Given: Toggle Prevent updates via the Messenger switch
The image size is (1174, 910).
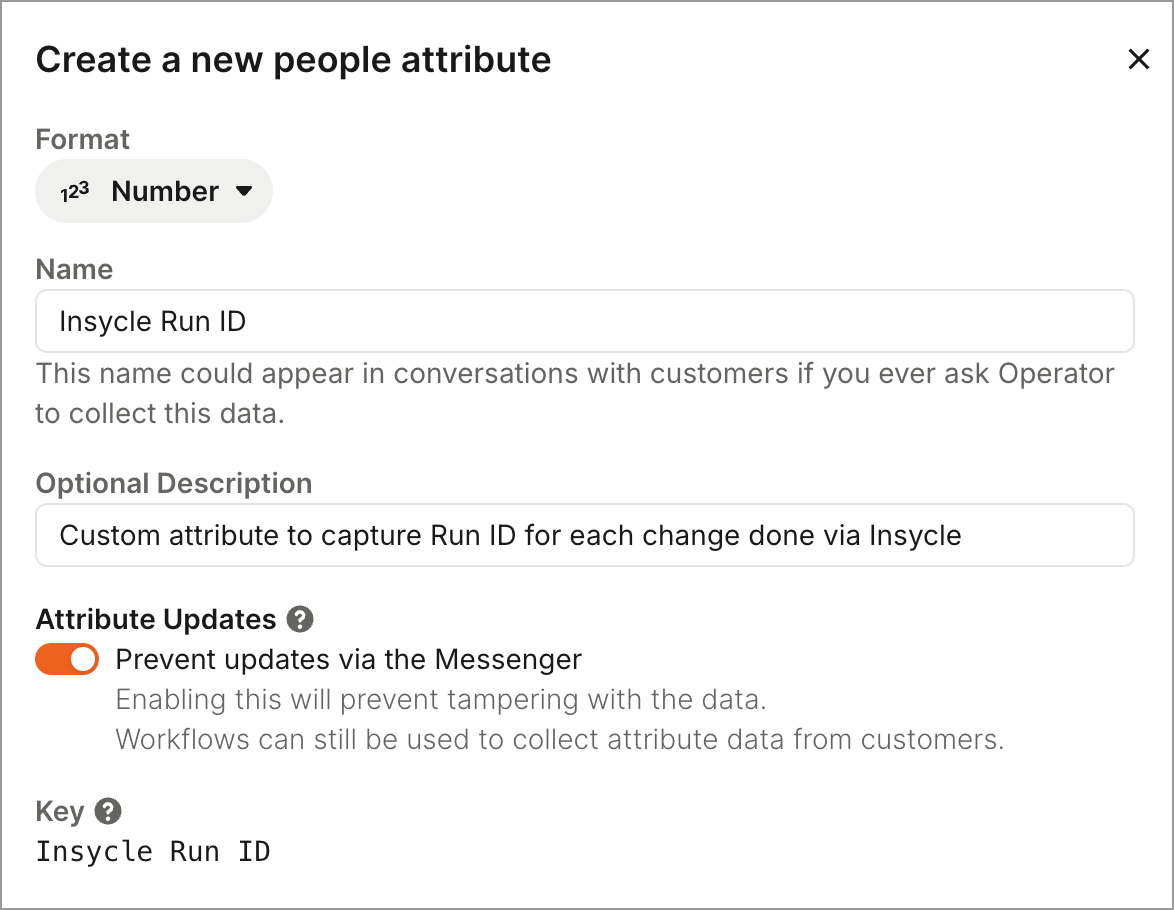Looking at the screenshot, I should (x=67, y=659).
